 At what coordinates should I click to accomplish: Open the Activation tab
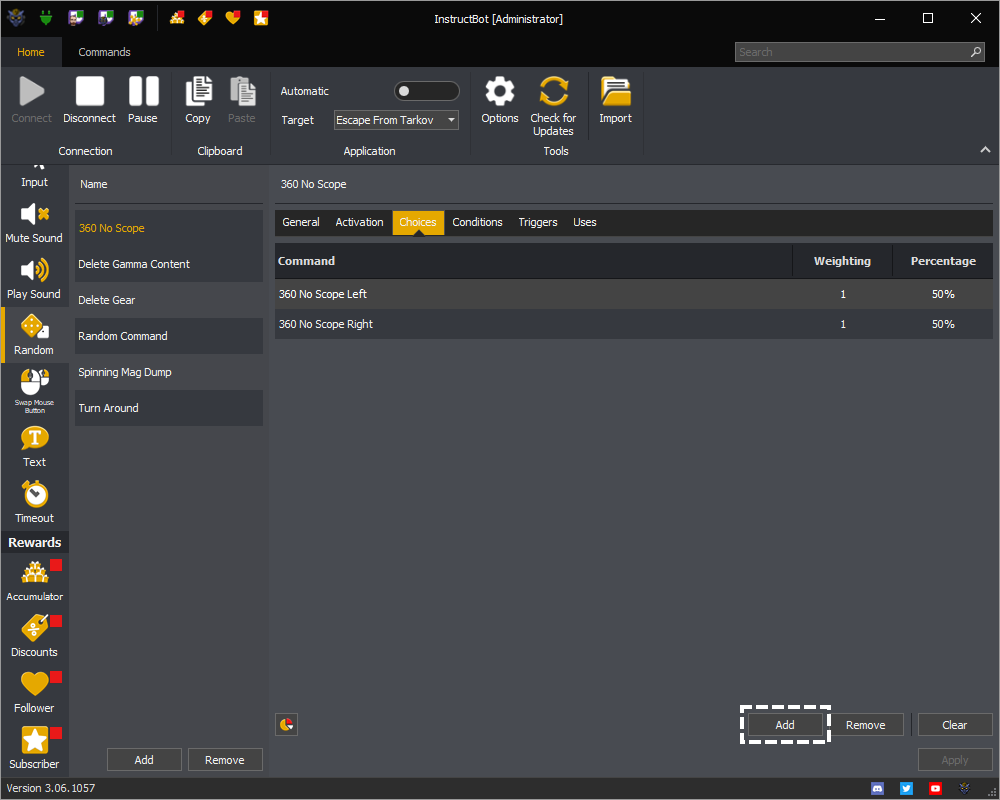click(360, 222)
